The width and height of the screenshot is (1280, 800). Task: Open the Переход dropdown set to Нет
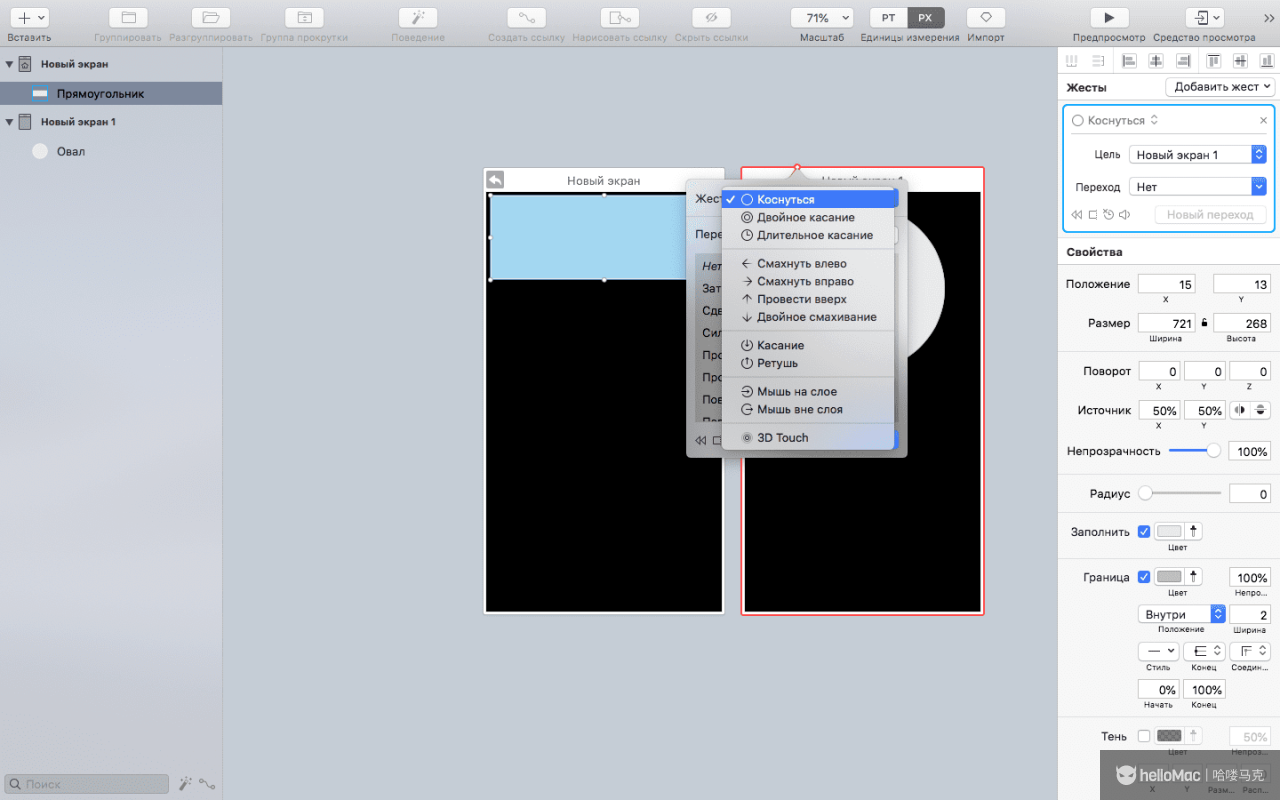point(1198,187)
